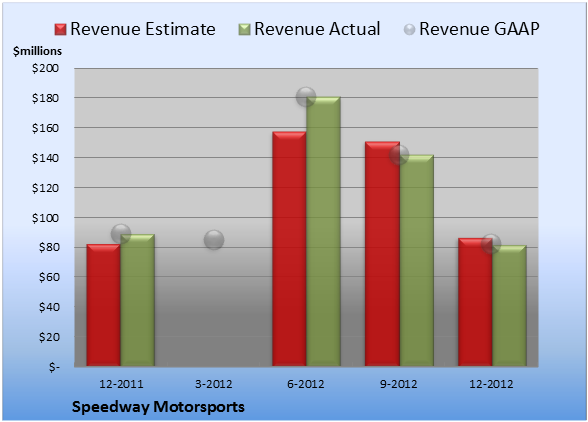This screenshot has width=588, height=422.
Task: Click the '$-' zero axis label
Action: tap(54, 367)
